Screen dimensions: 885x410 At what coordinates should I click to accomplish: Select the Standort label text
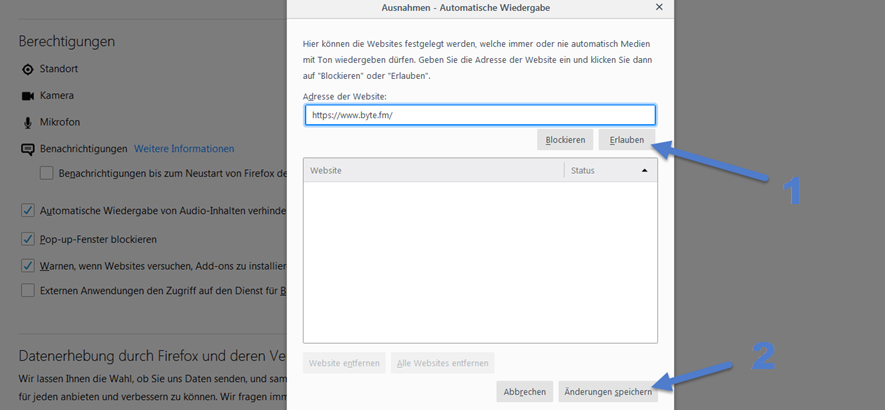(59, 69)
